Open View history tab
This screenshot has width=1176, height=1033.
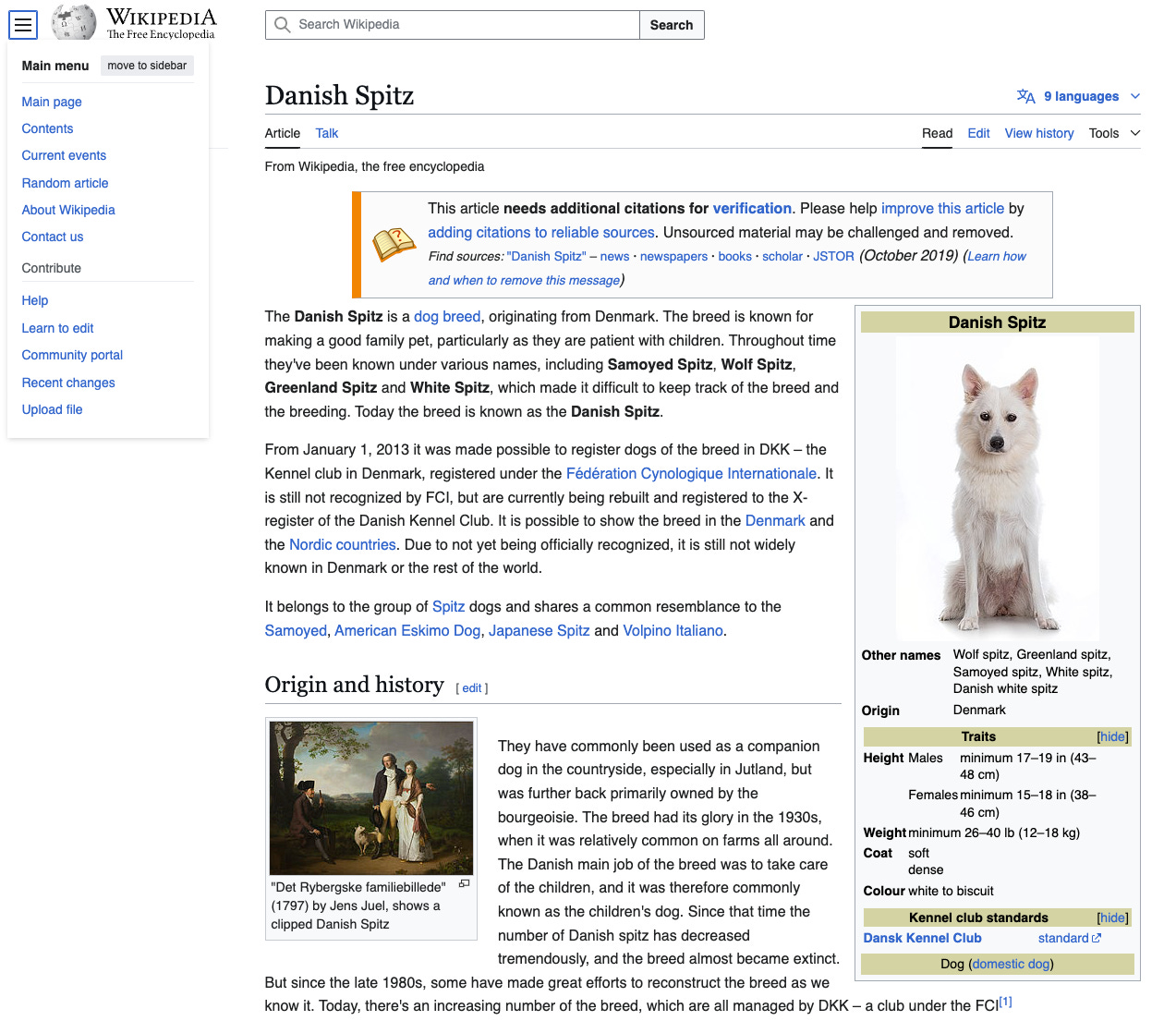coord(1039,133)
